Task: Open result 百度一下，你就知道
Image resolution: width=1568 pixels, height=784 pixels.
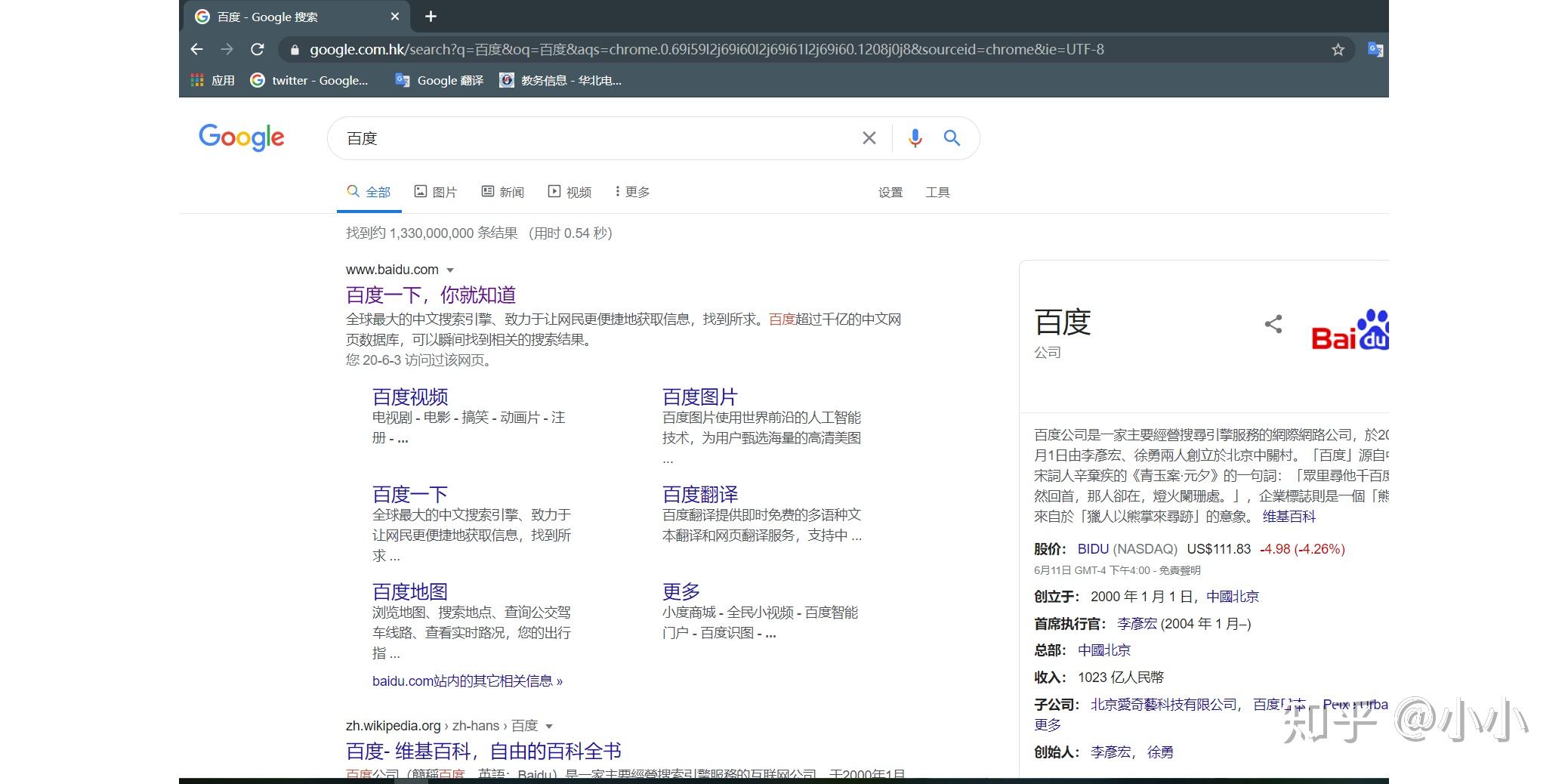Action: [x=431, y=295]
